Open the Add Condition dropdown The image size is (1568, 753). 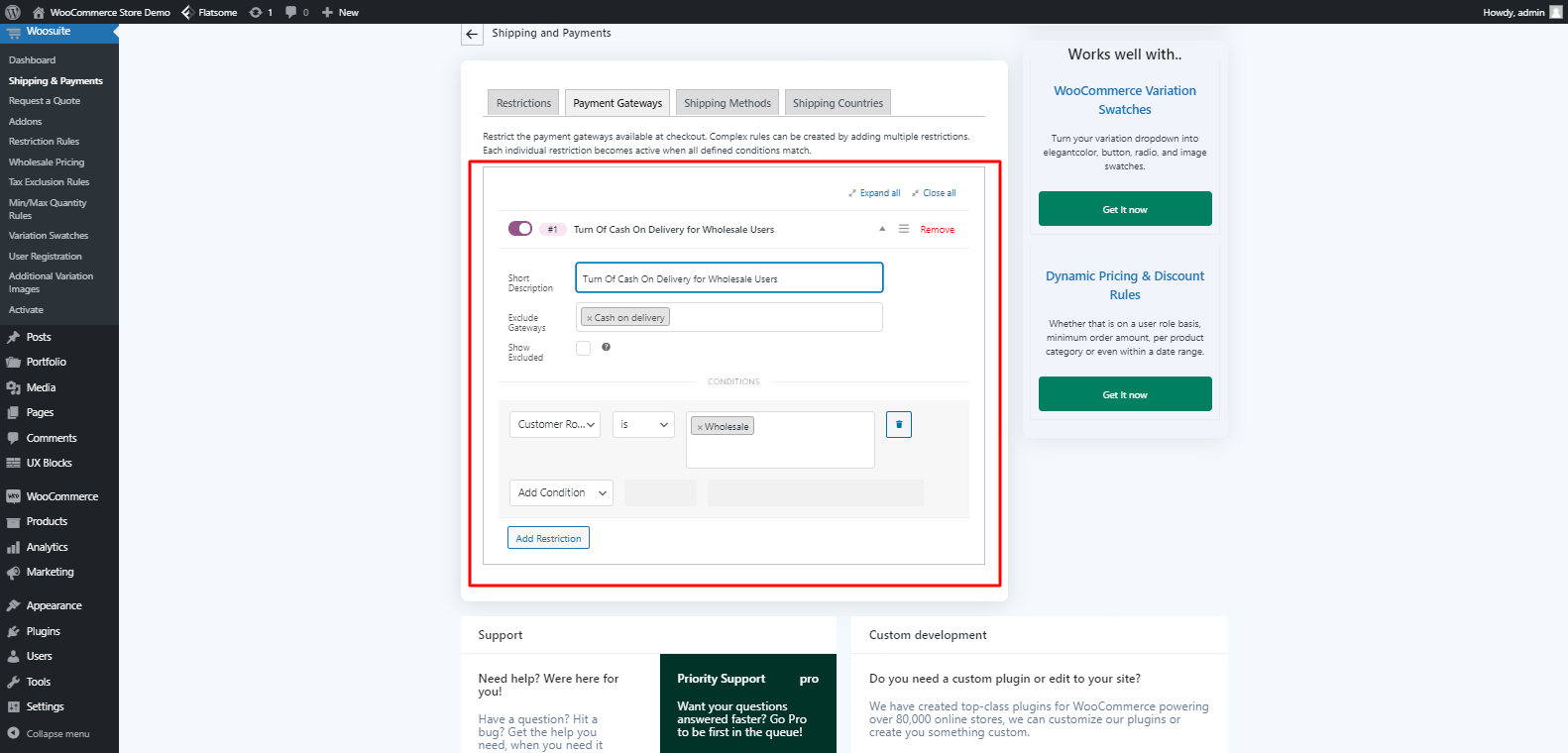(561, 492)
